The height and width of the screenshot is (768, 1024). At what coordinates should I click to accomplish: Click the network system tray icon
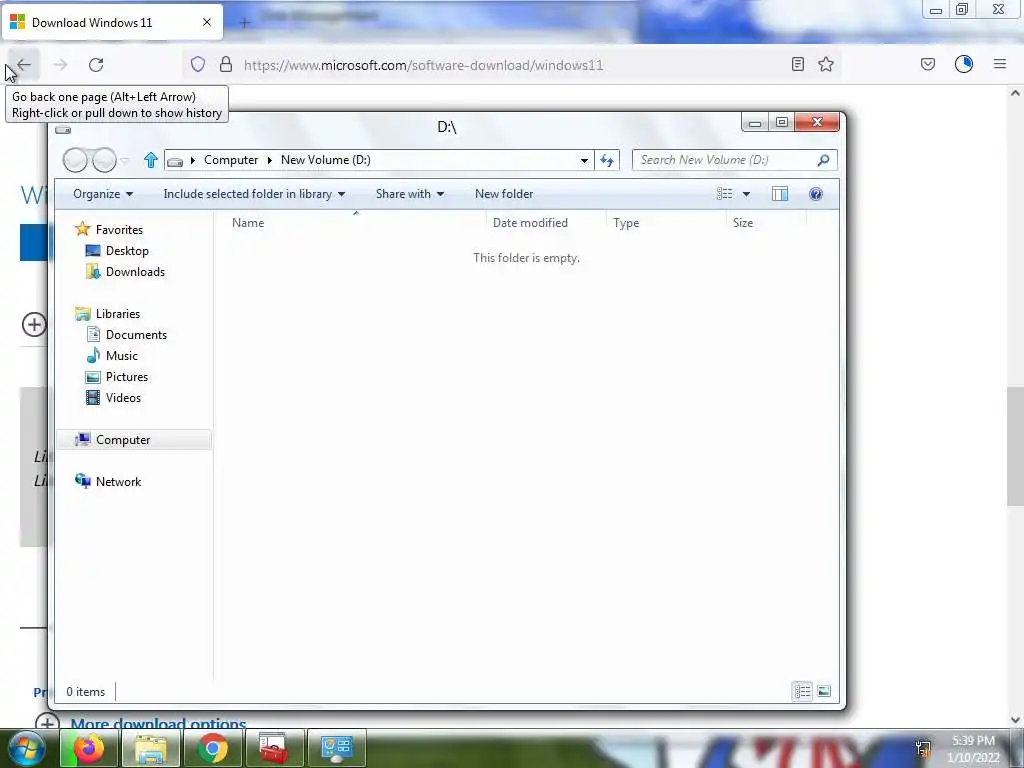[923, 747]
